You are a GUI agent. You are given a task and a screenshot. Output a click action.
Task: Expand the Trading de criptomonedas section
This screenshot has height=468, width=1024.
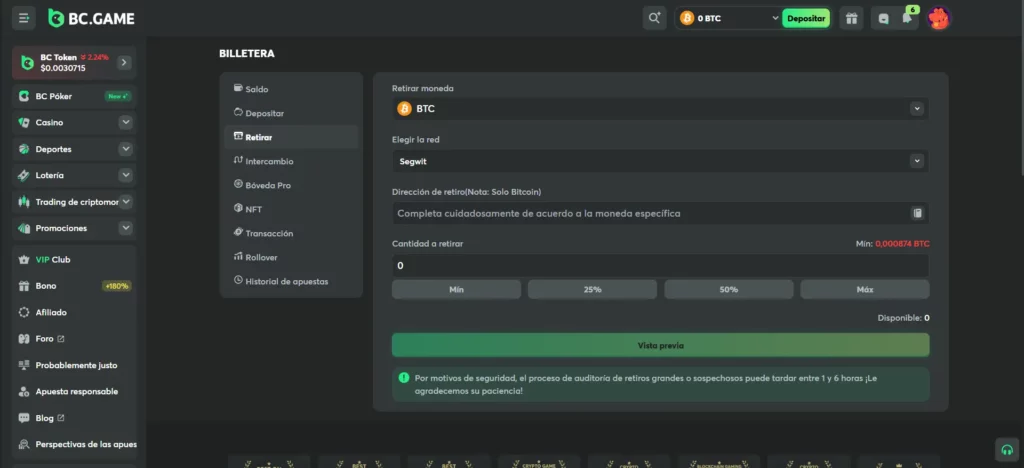point(125,202)
